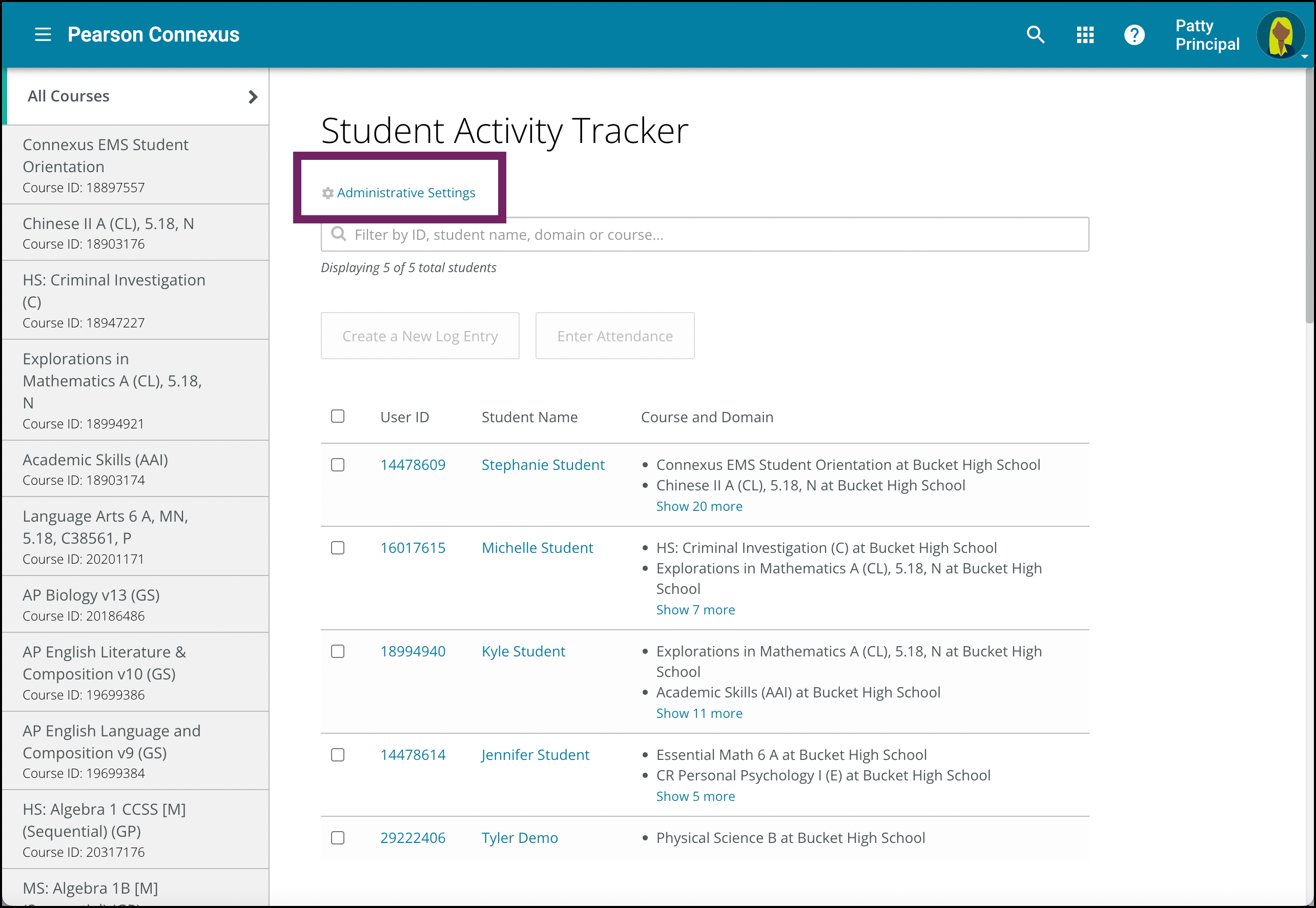Image resolution: width=1316 pixels, height=908 pixels.
Task: Click the Enter Attendance button
Action: click(615, 336)
